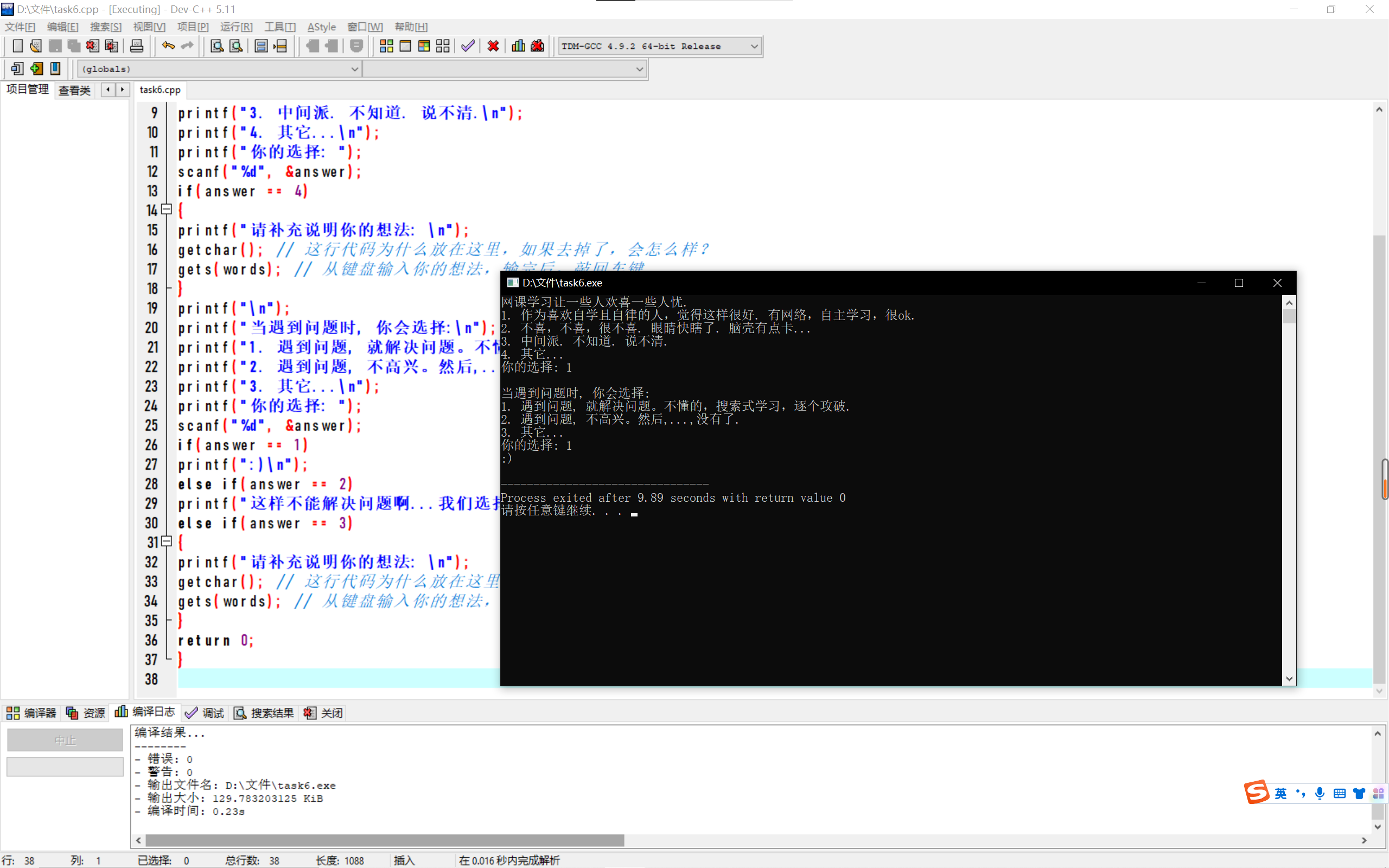Switch to the 查看类 side tab
Screen dimensions: 1389x868
[75, 90]
